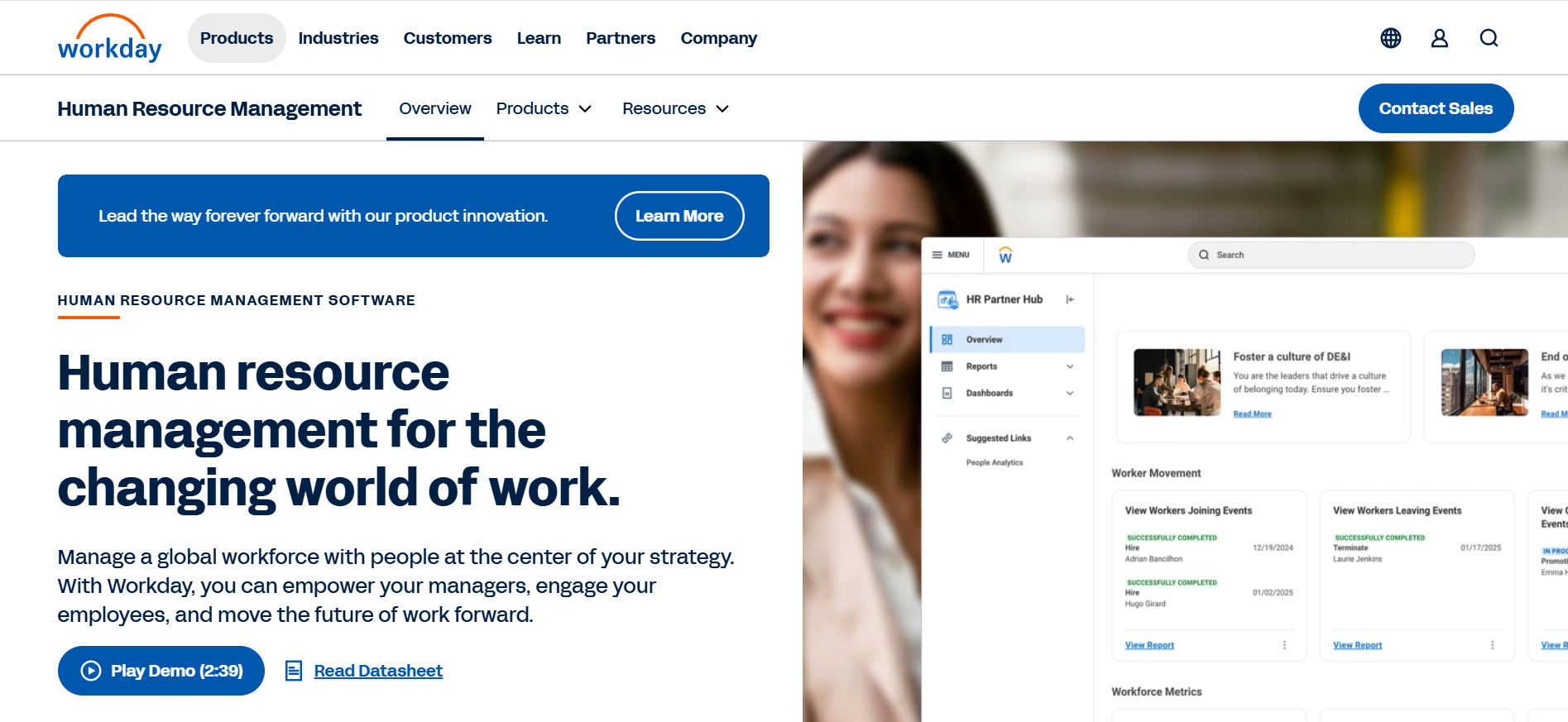The width and height of the screenshot is (1568, 722).
Task: Click the 'Worker Movement' heading
Action: (x=1156, y=473)
